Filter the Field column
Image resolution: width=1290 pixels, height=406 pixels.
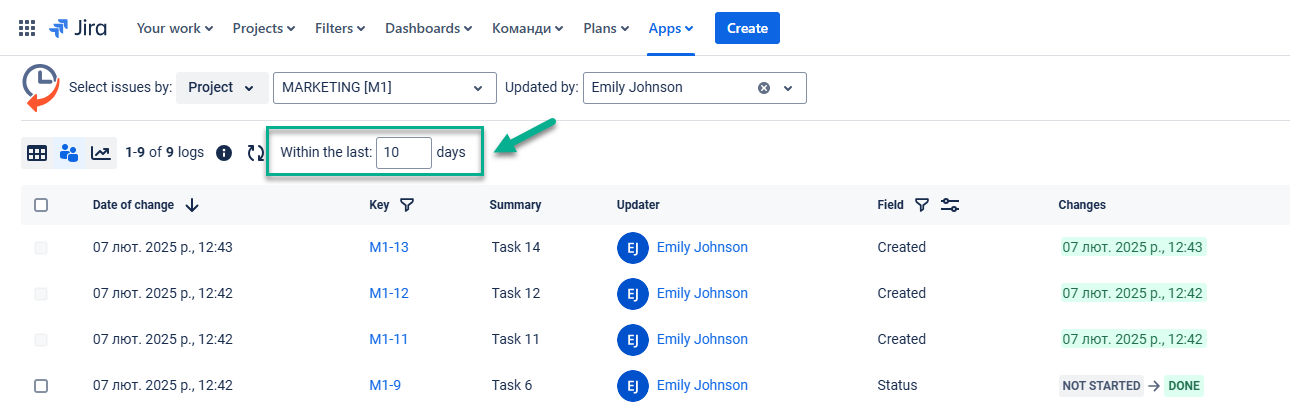922,205
